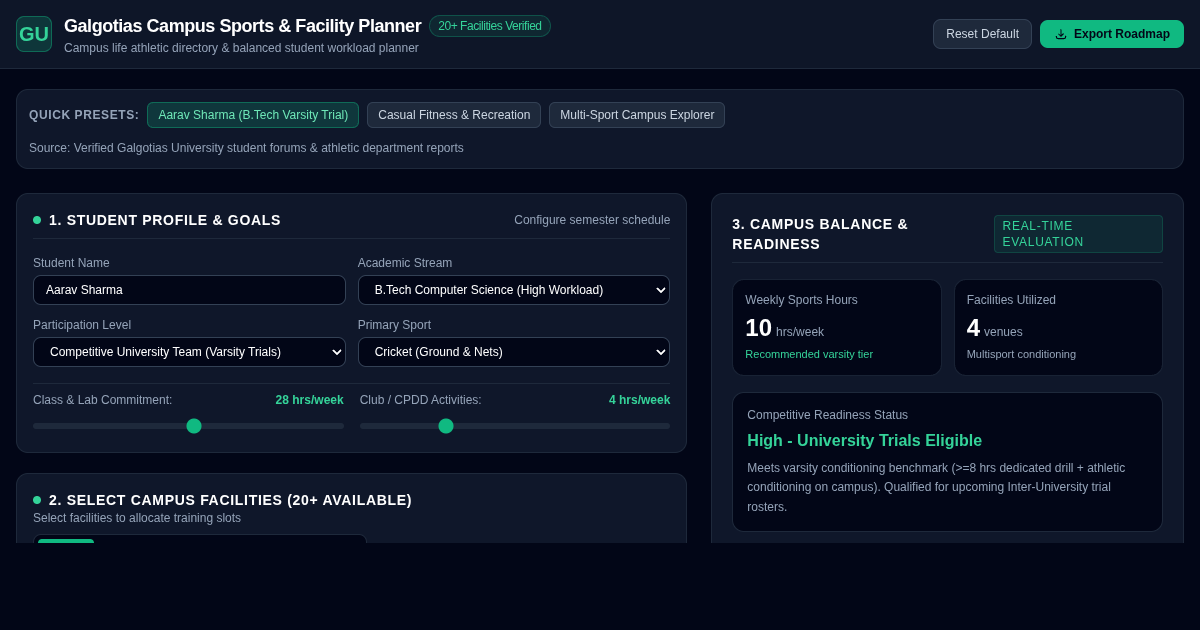
Task: Click the Weekly Sports Hours card
Action: pos(837,328)
